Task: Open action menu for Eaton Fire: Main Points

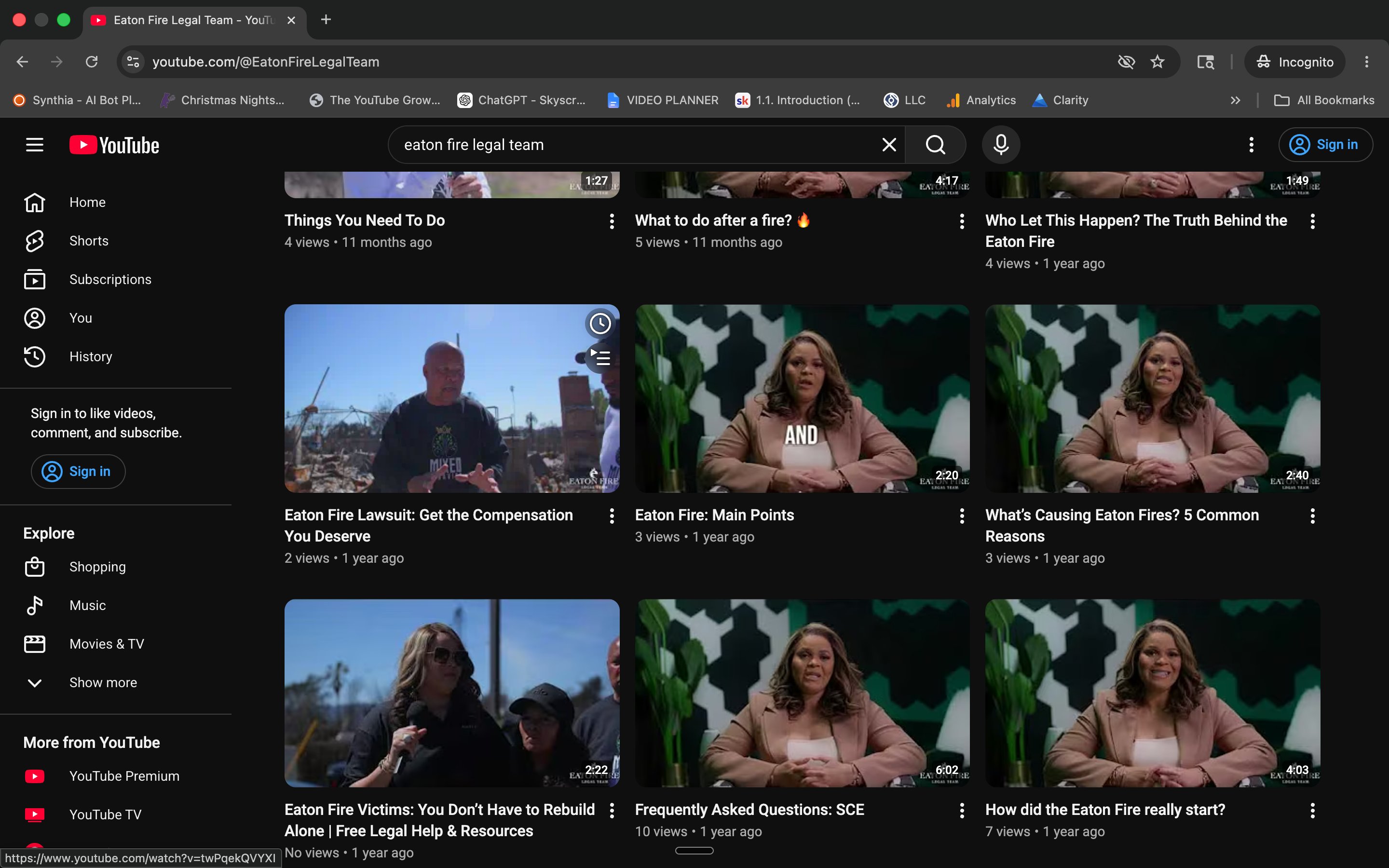Action: (x=962, y=516)
